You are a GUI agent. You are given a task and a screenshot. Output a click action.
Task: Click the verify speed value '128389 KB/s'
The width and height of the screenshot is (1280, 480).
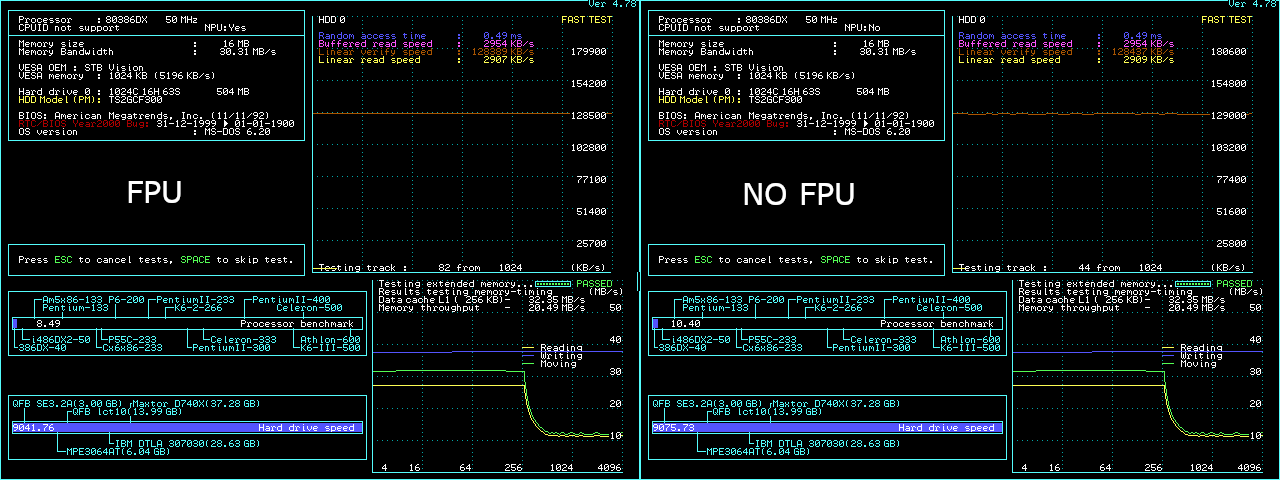504,52
